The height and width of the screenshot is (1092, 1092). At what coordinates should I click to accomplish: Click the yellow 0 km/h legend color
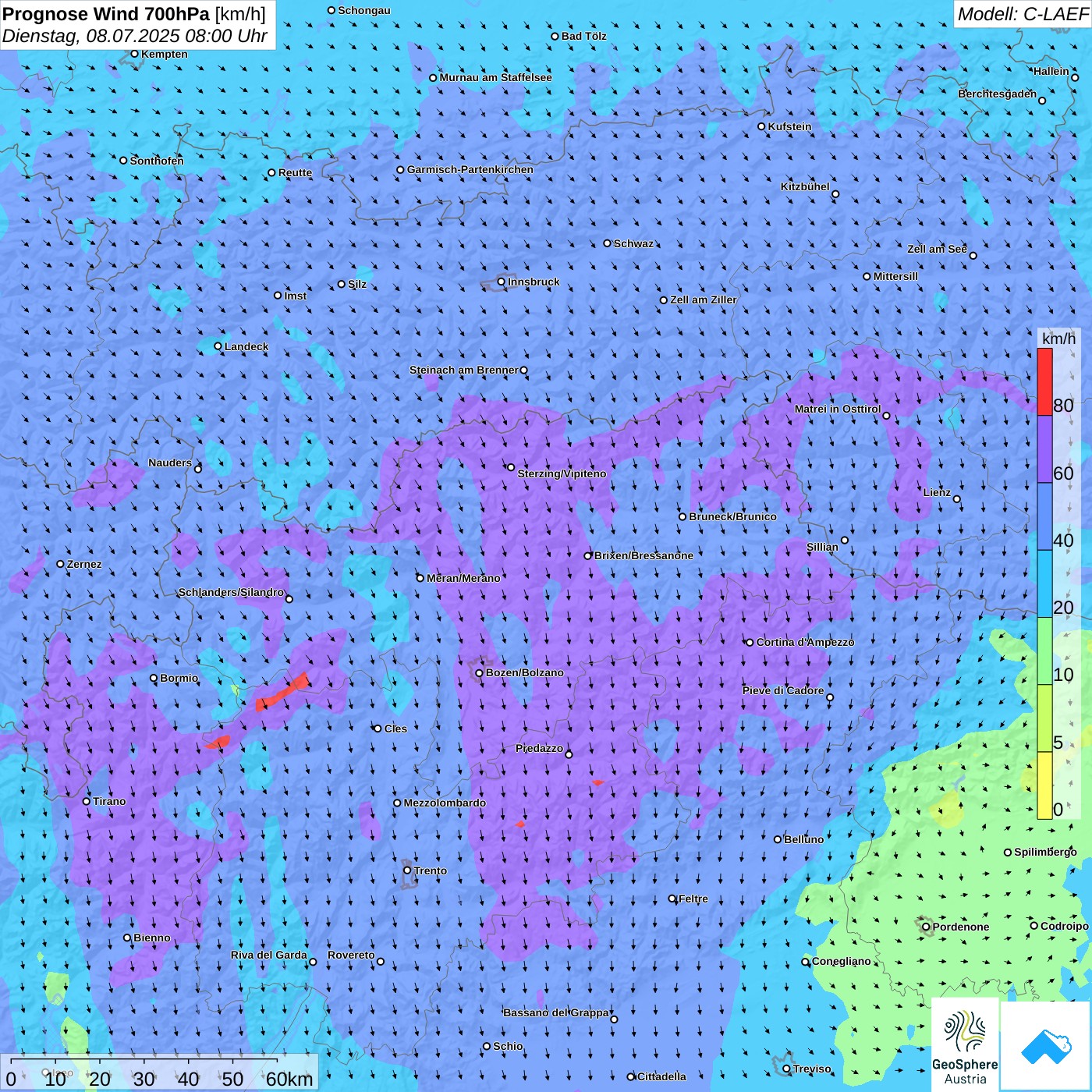(1044, 785)
